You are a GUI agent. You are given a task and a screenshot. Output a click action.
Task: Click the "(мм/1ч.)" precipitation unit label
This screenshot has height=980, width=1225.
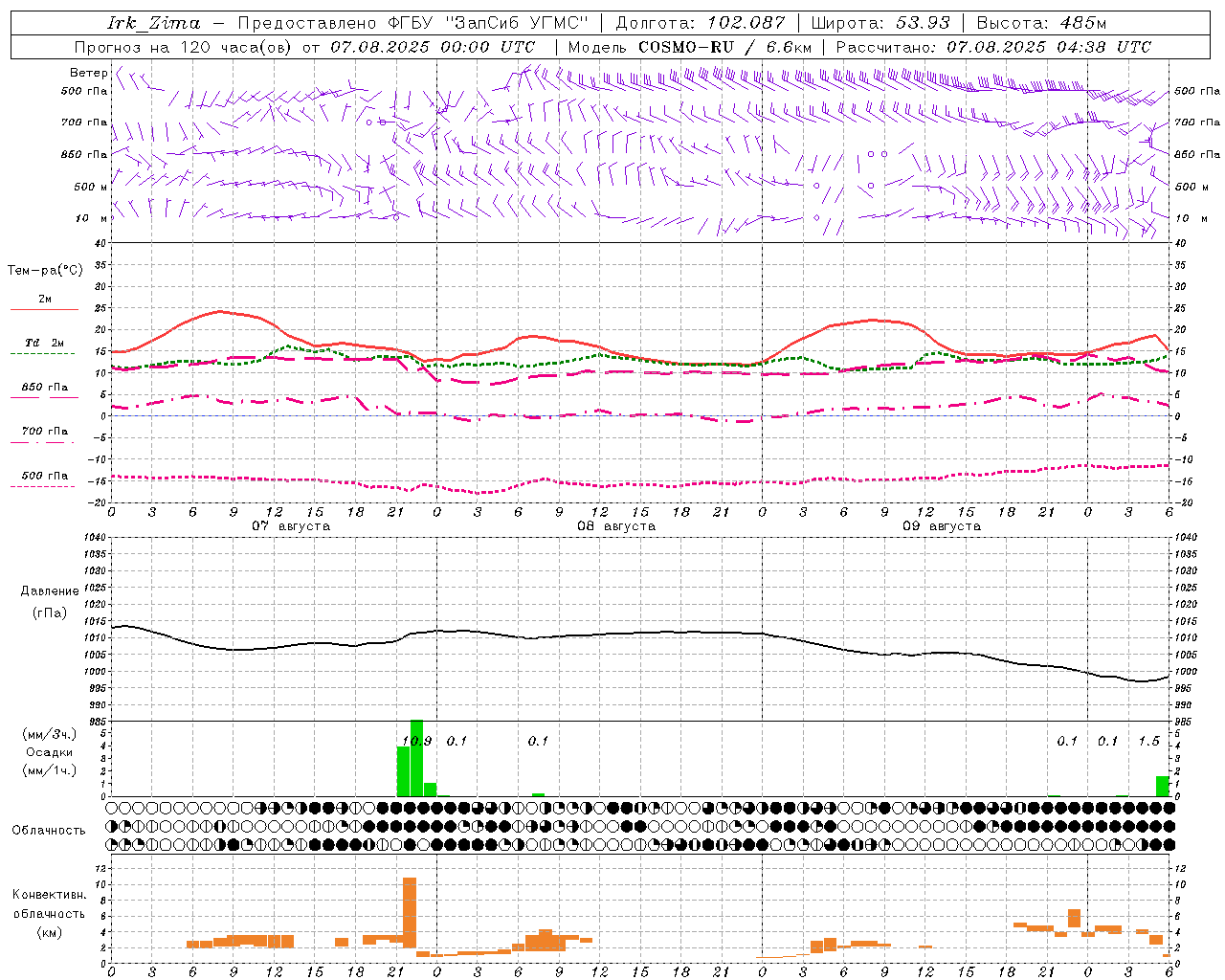(x=50, y=770)
